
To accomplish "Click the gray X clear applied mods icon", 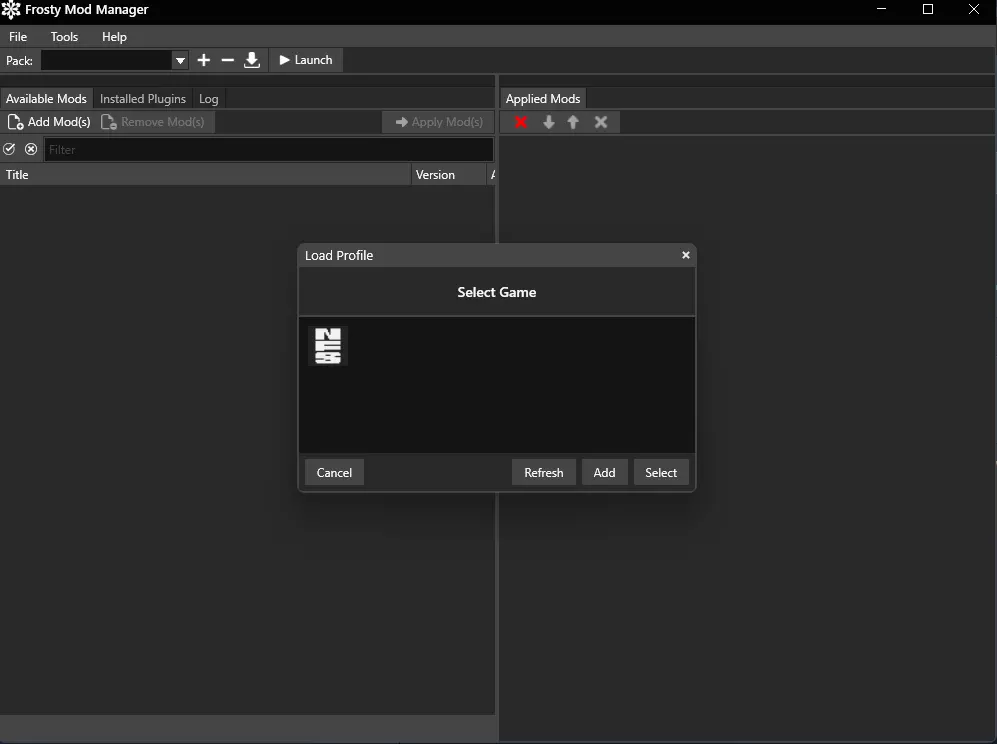I will (601, 122).
